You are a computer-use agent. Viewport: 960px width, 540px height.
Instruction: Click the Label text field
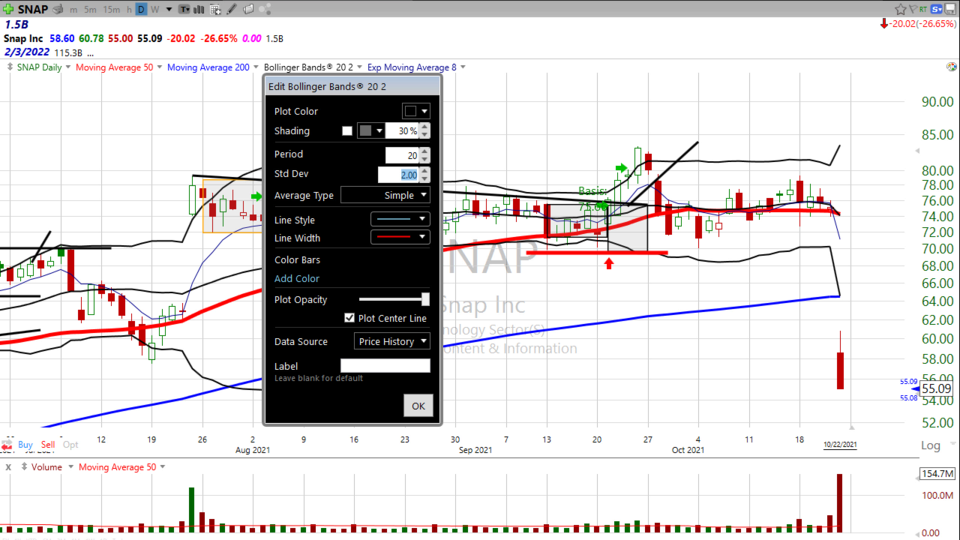point(385,366)
